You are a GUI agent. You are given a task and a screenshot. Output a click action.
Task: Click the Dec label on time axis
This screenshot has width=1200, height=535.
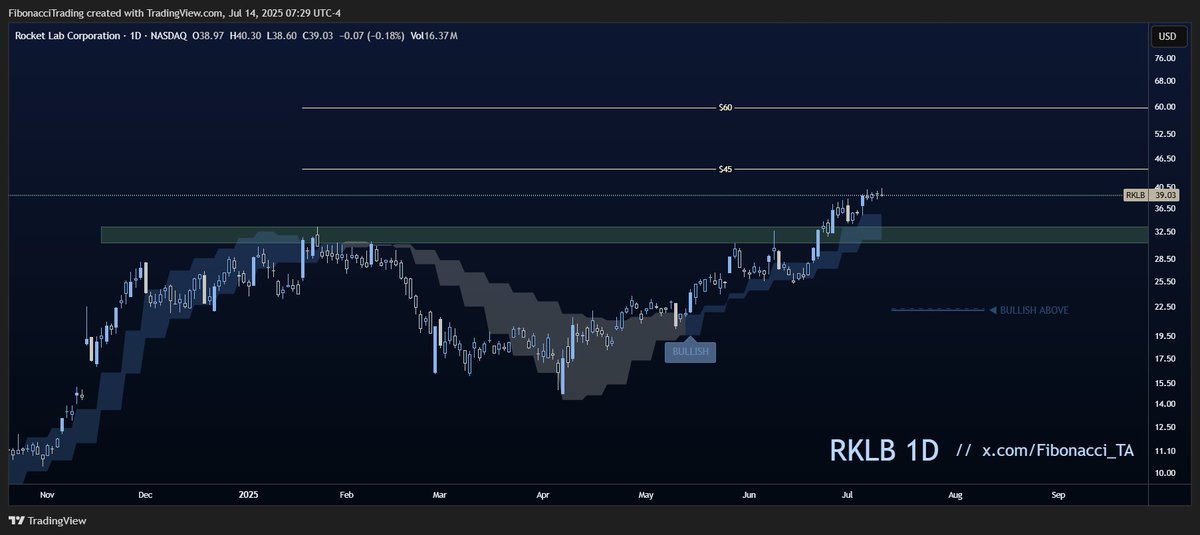click(145, 495)
